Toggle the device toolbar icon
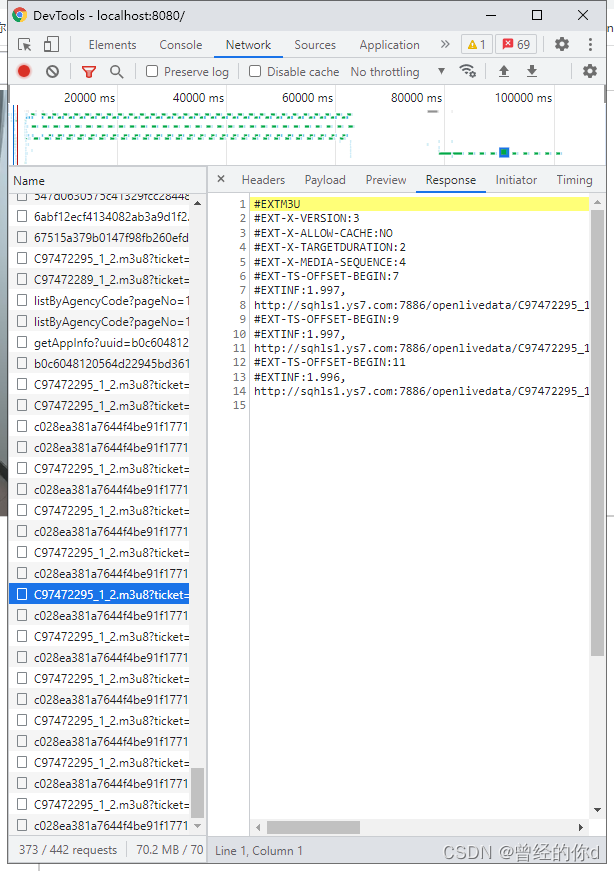Screen dimensions: 614x871 point(51,44)
